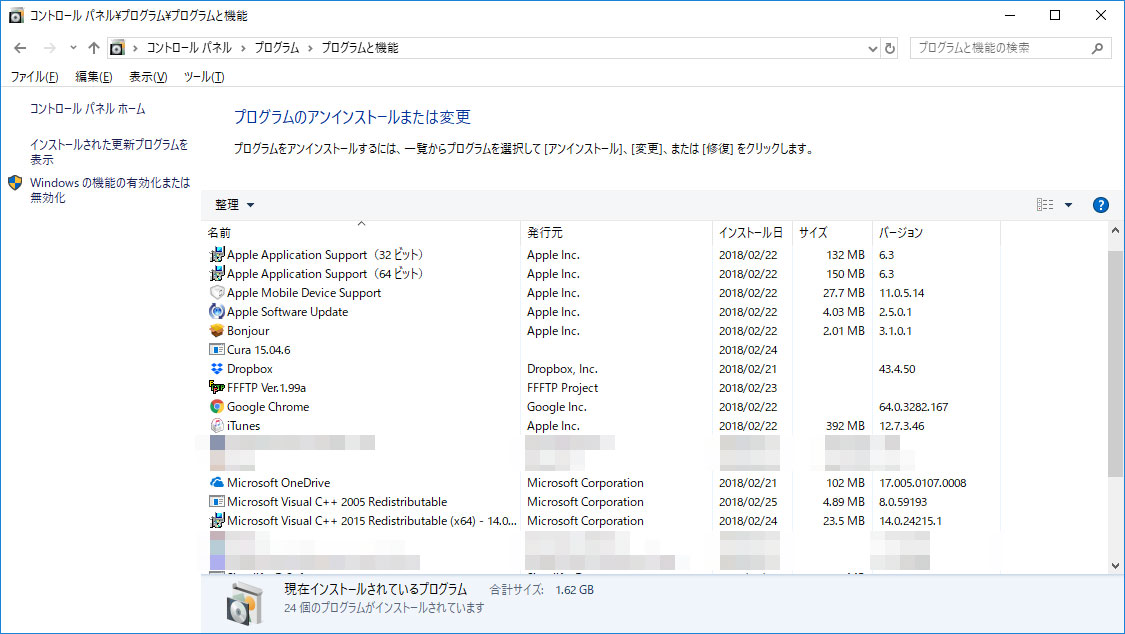
Task: Click version 64.0.3282.167 in the list
Action: click(x=913, y=407)
